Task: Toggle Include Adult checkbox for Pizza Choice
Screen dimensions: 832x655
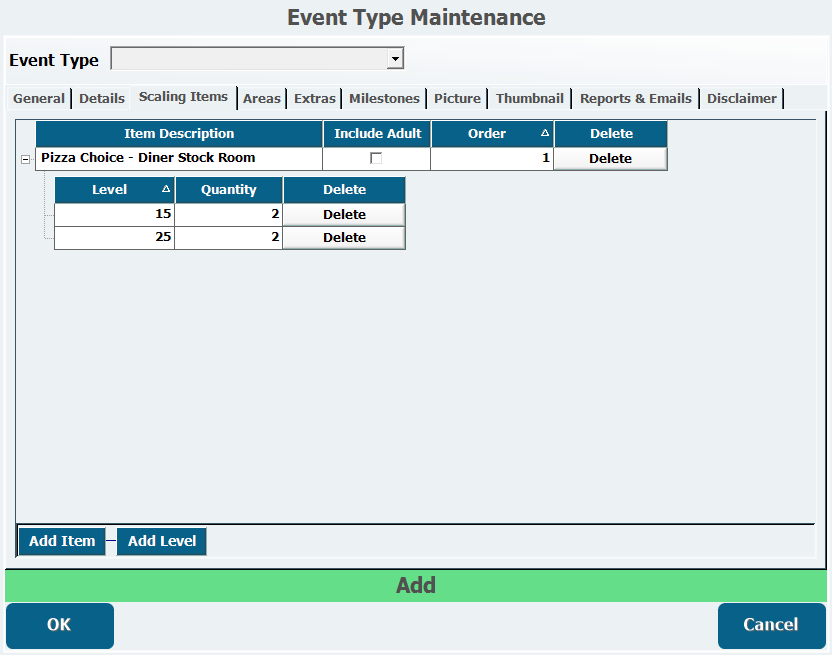Action: coord(376,158)
